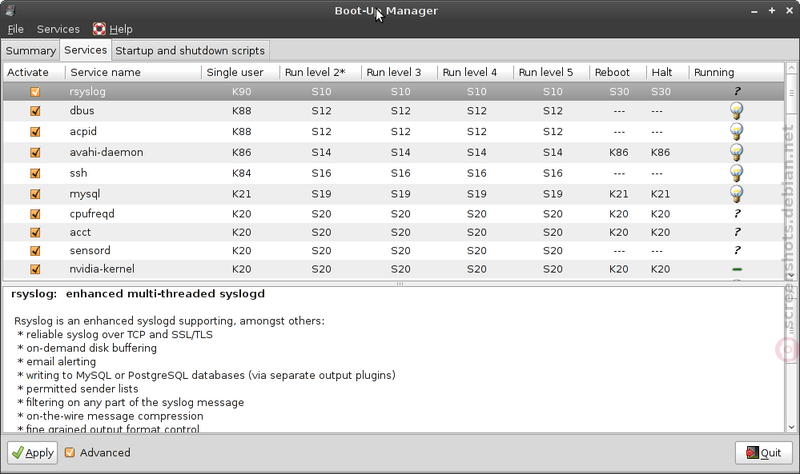Screen dimensions: 800x474
Task: Click the K21 single user cell for mysql
Action: 241,194
